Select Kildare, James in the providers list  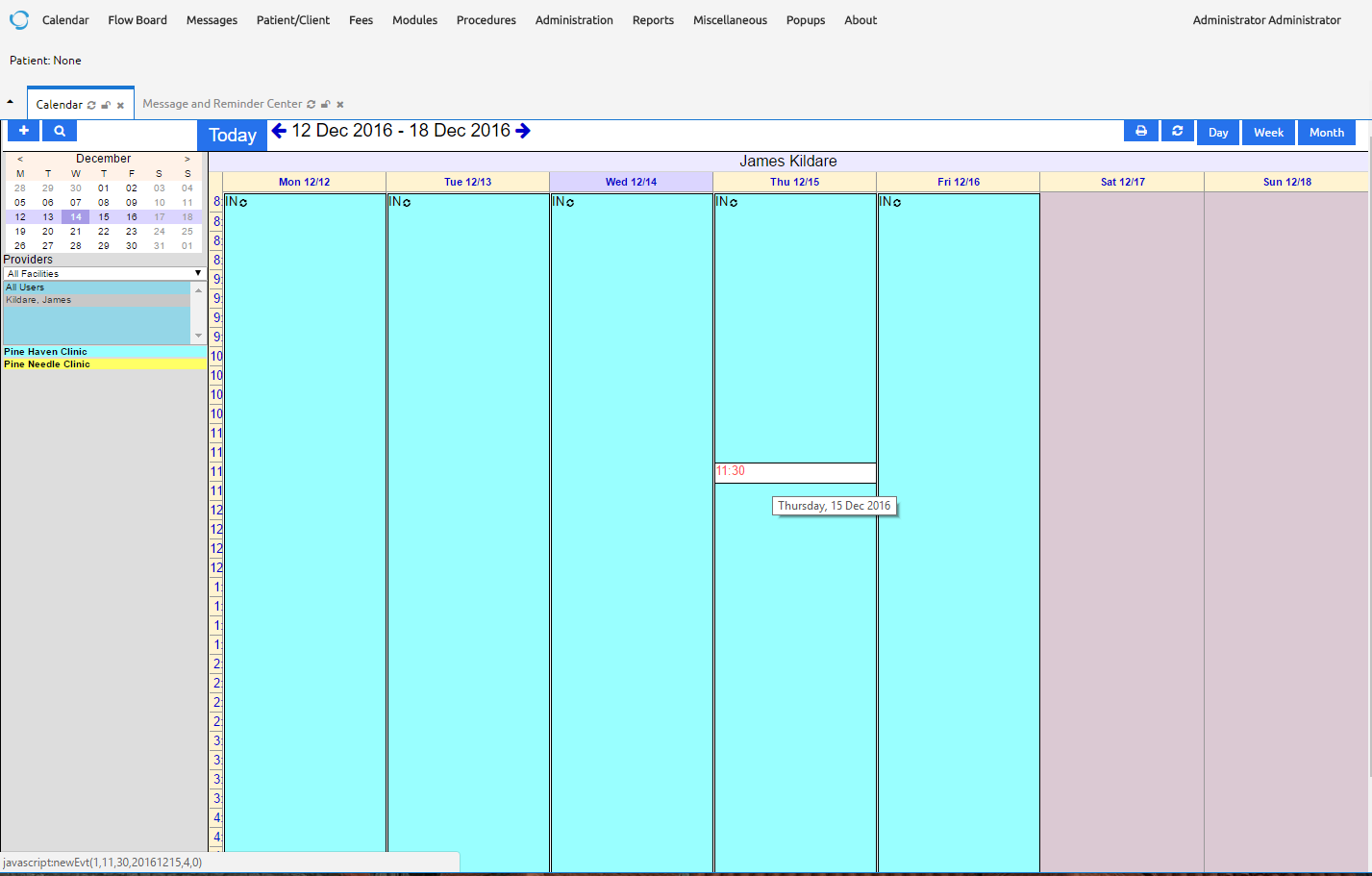(x=38, y=300)
